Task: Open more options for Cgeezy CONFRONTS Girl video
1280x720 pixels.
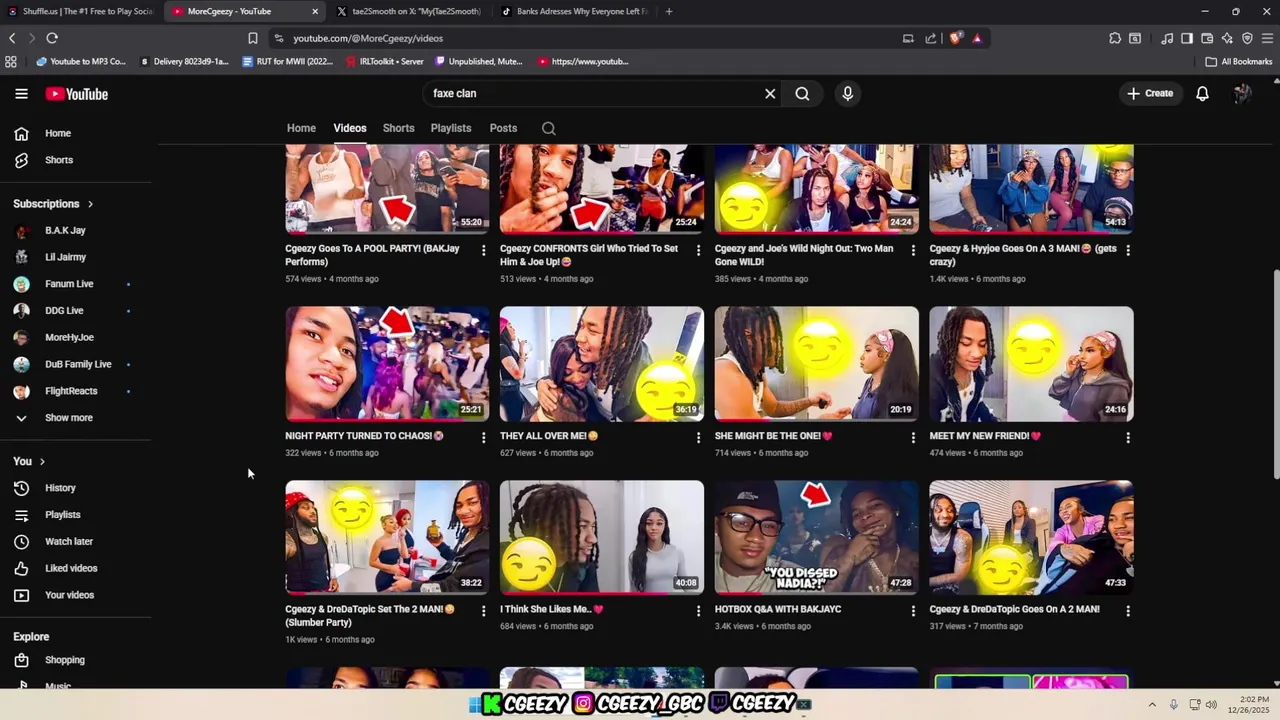Action: pos(698,250)
